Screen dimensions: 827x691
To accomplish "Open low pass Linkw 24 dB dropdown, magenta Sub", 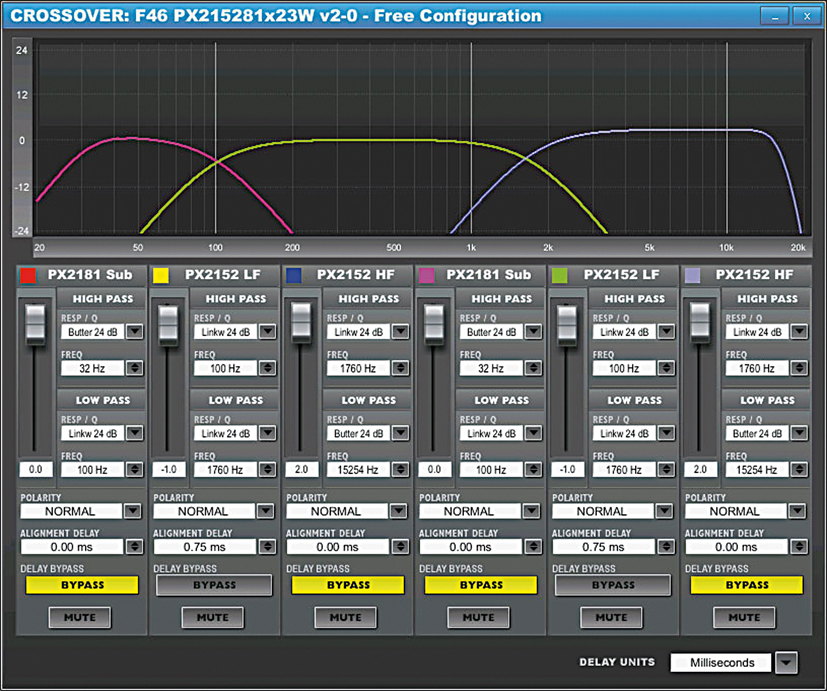I will click(533, 433).
